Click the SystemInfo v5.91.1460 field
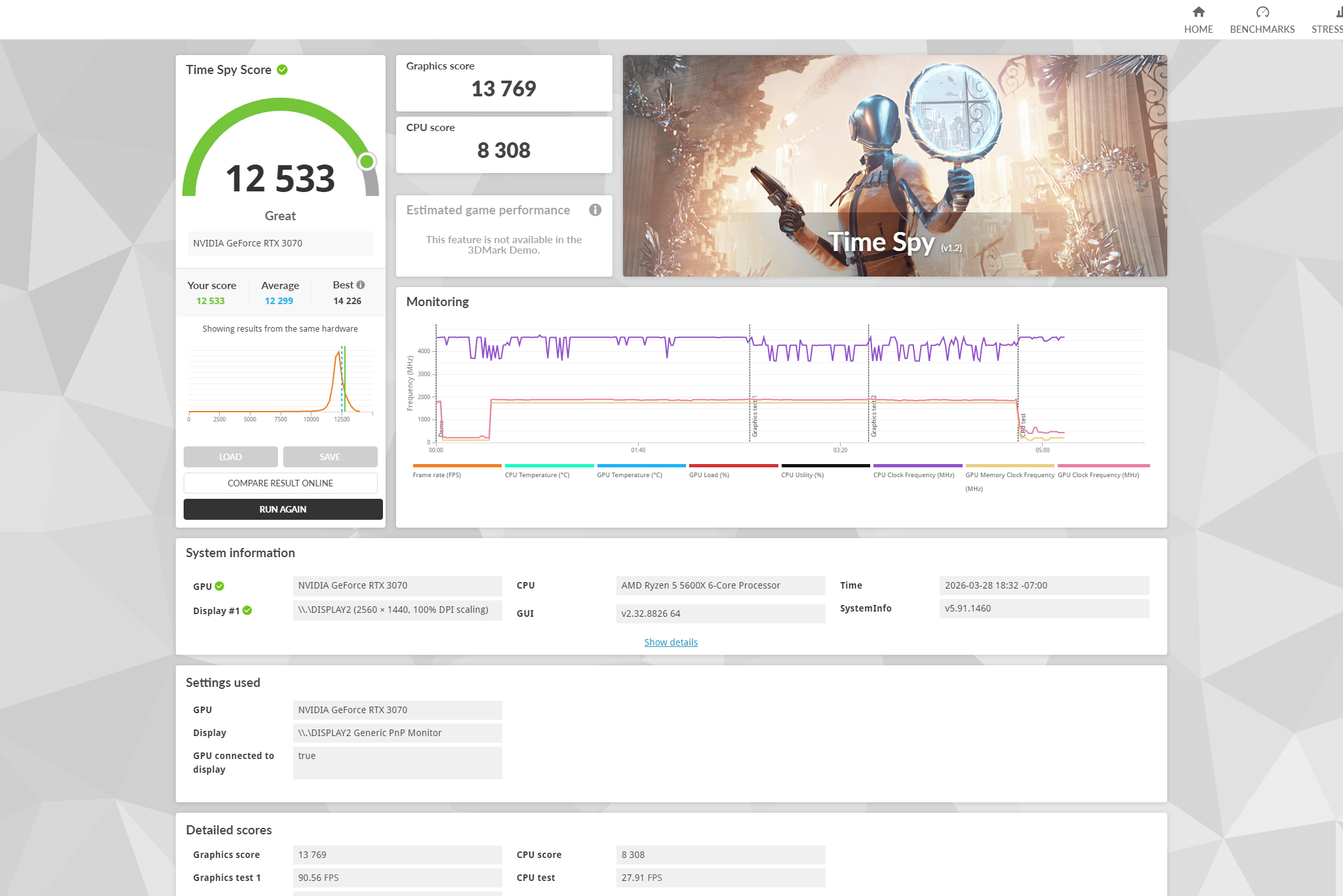This screenshot has height=896, width=1343. click(1044, 608)
